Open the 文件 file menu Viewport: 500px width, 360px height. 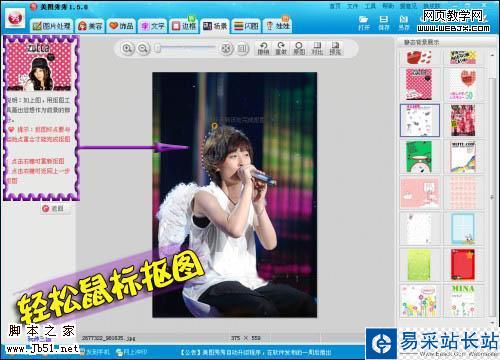[352, 6]
